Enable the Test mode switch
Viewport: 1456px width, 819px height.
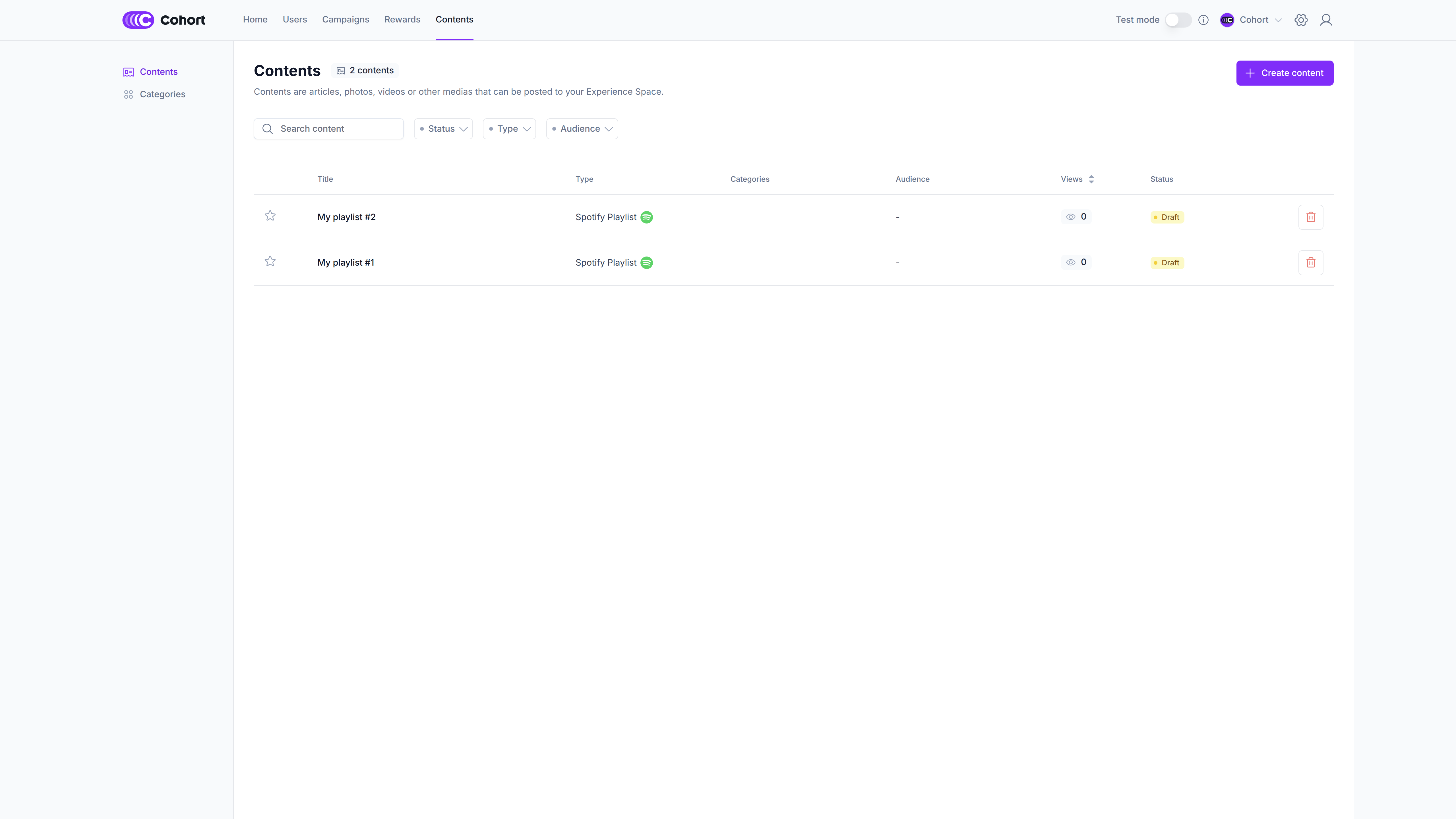point(1178,20)
